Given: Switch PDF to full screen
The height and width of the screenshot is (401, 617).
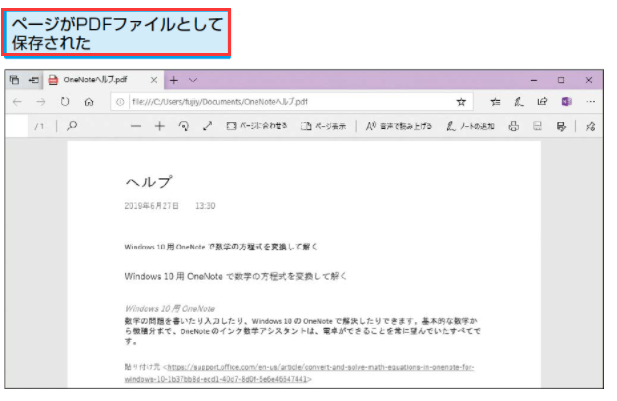Looking at the screenshot, I should click(207, 126).
